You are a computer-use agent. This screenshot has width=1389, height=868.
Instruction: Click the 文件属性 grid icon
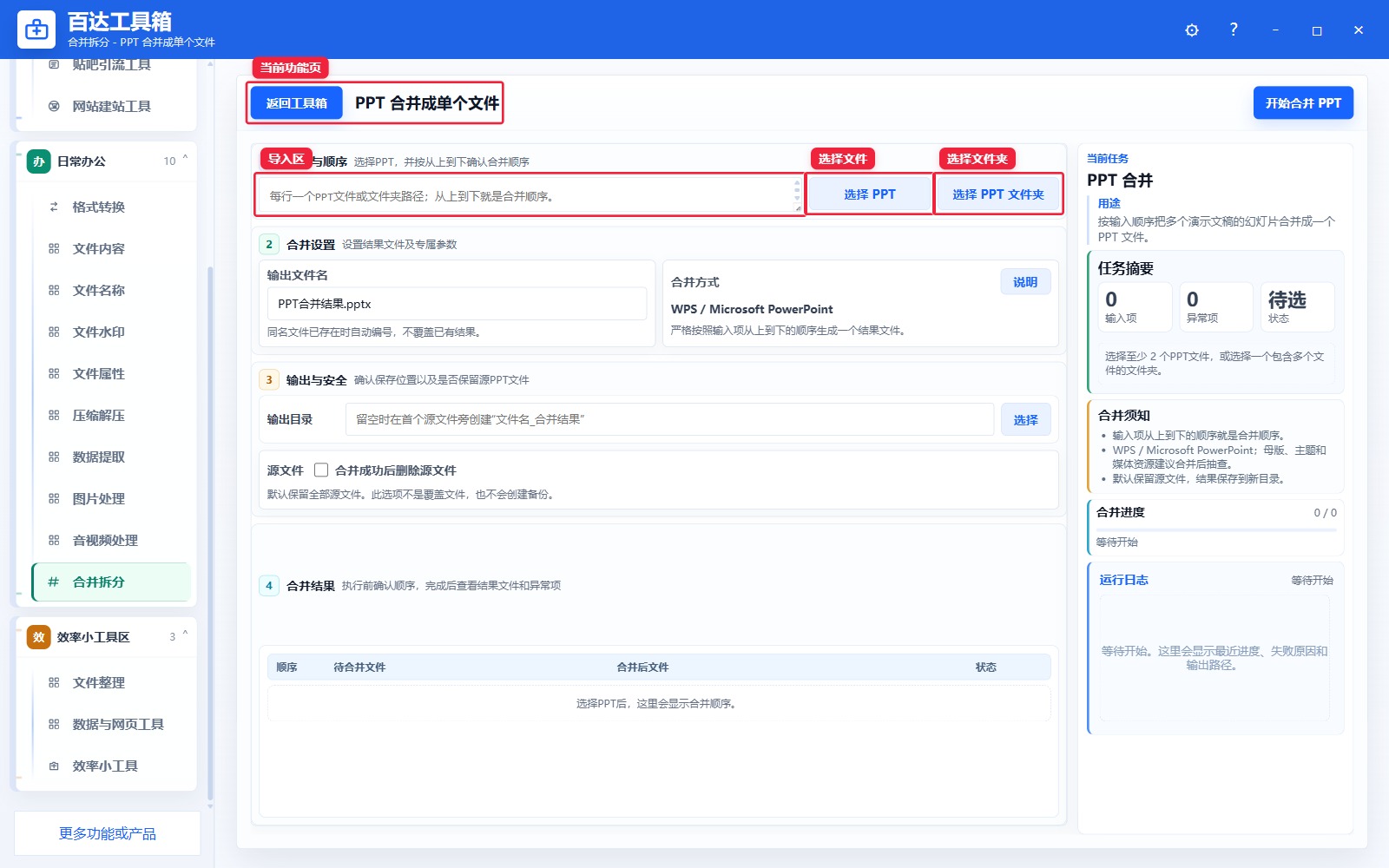[54, 373]
